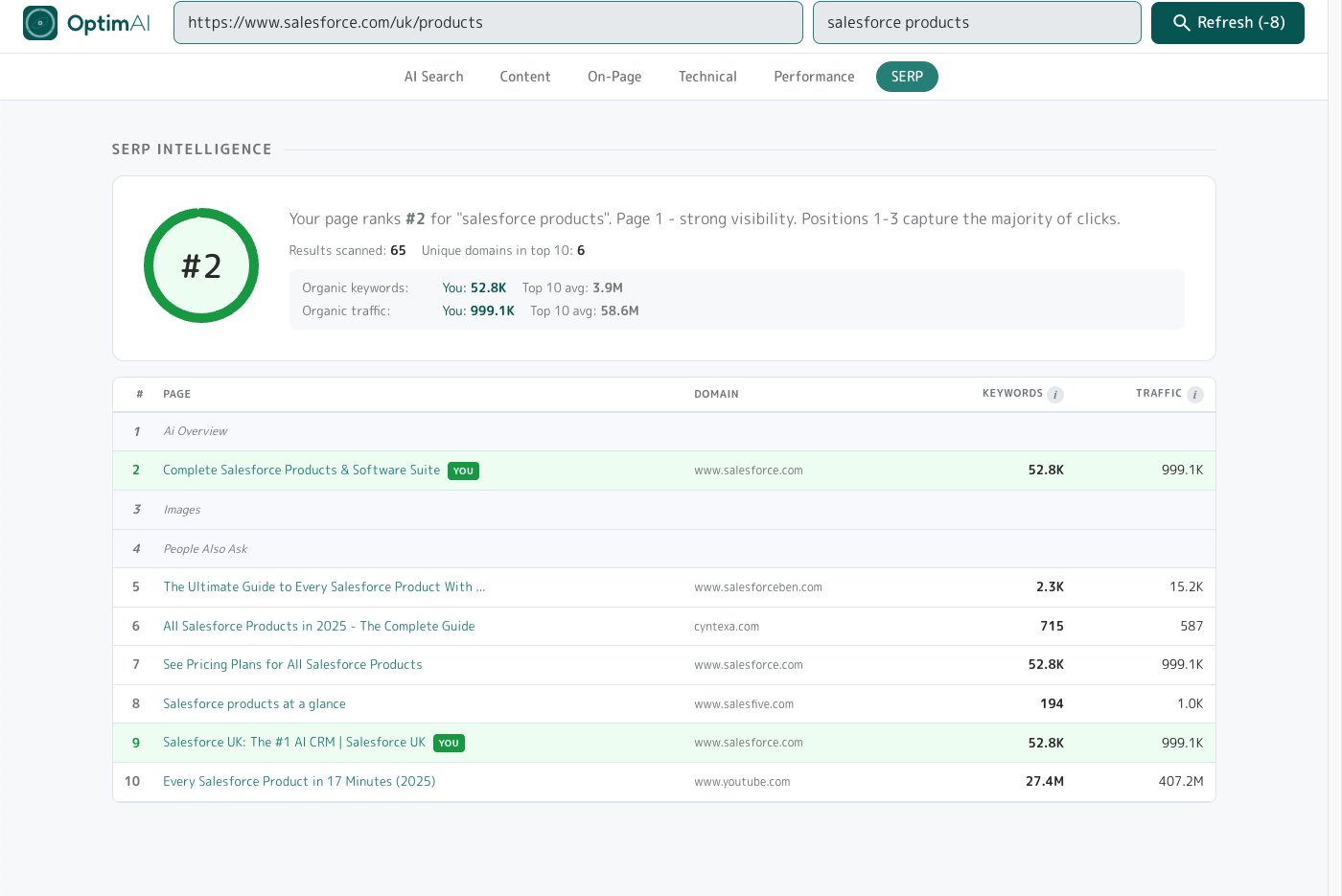The width and height of the screenshot is (1342, 896).
Task: Click the SERP INTELLIGENCE heading
Action: click(192, 149)
